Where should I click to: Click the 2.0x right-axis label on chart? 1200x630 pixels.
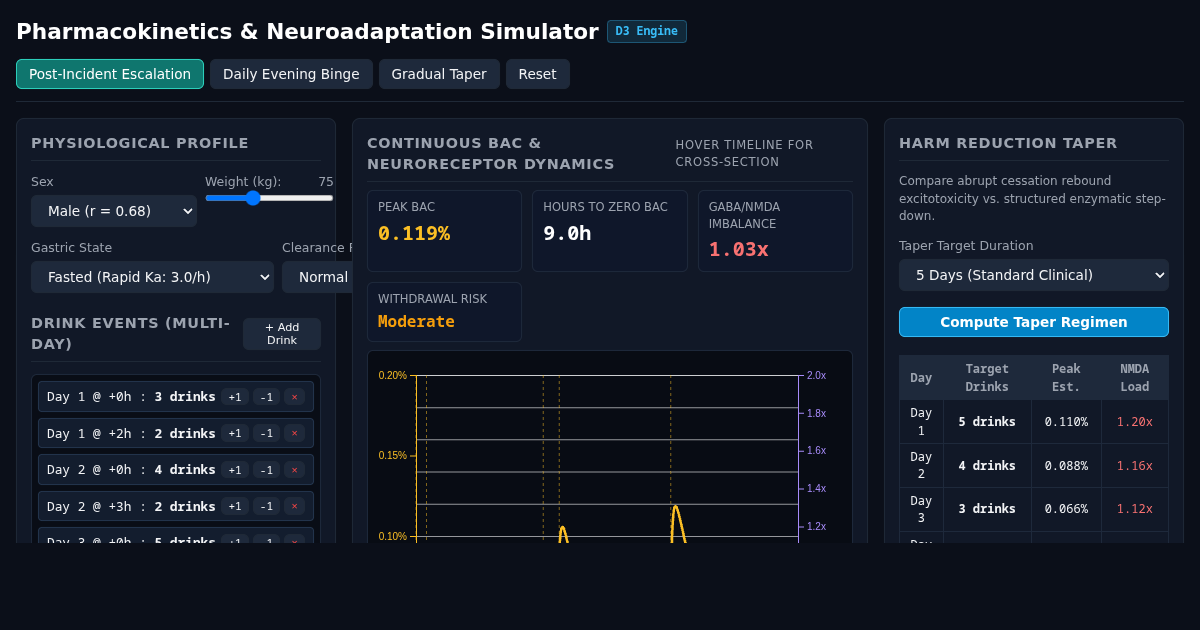tap(816, 376)
